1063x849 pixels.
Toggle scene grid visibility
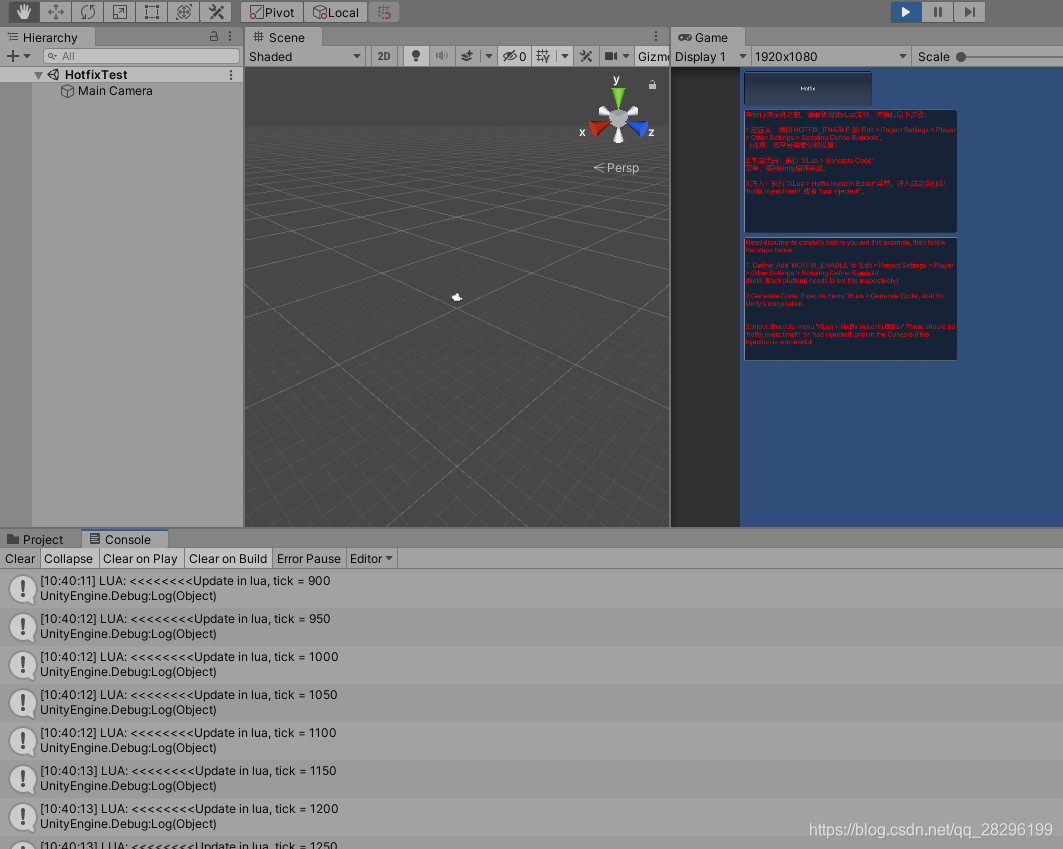[x=543, y=57]
